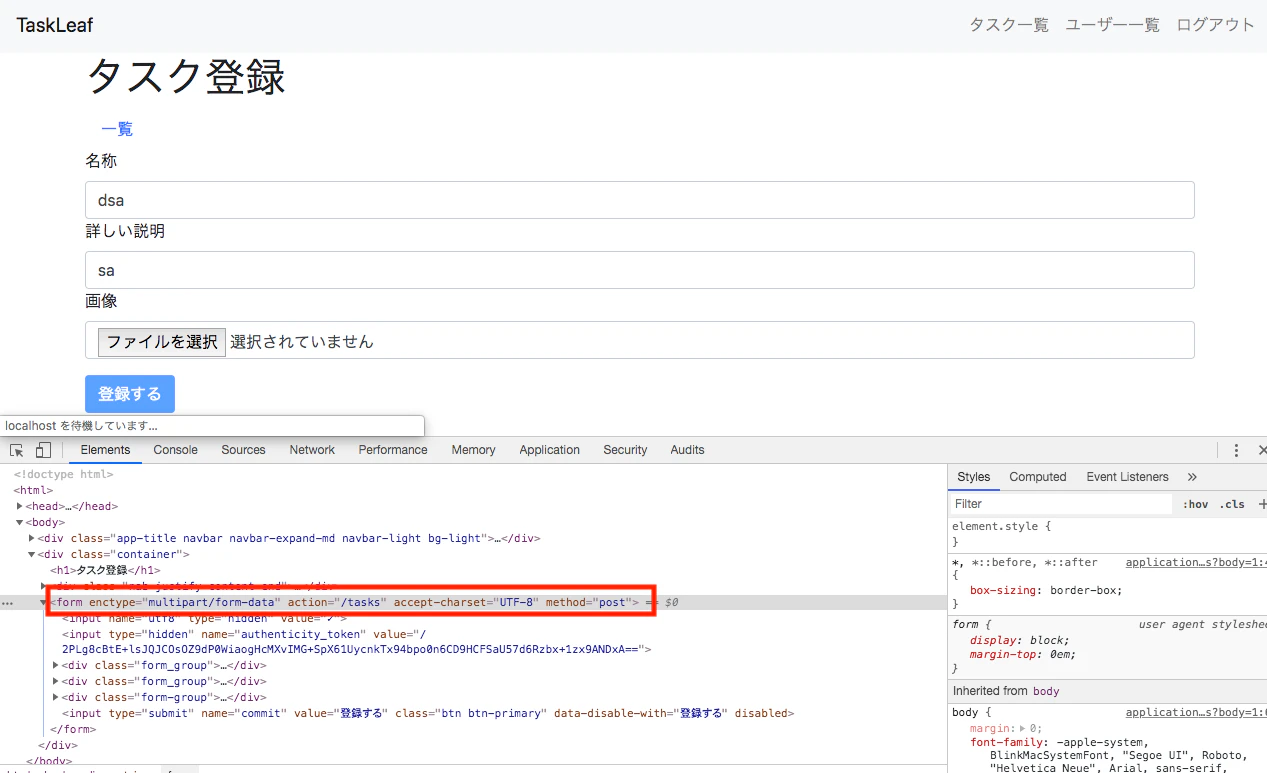Open the Application tab
The height and width of the screenshot is (773, 1267).
tap(549, 450)
